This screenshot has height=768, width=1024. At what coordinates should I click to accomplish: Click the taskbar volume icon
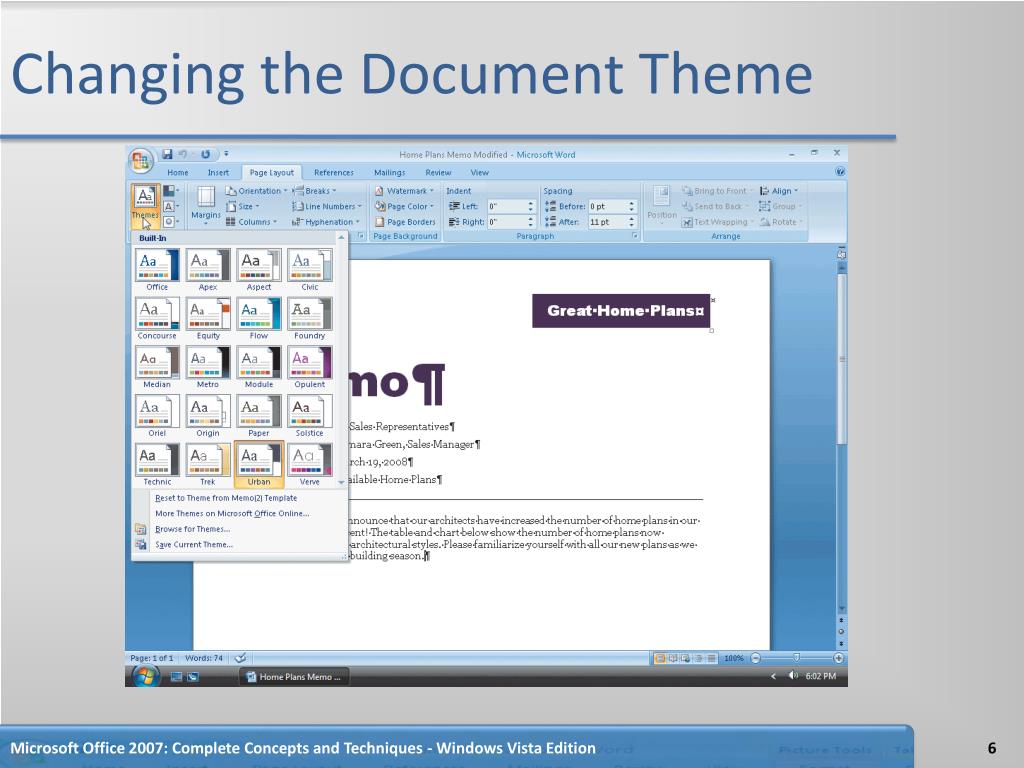(x=793, y=676)
